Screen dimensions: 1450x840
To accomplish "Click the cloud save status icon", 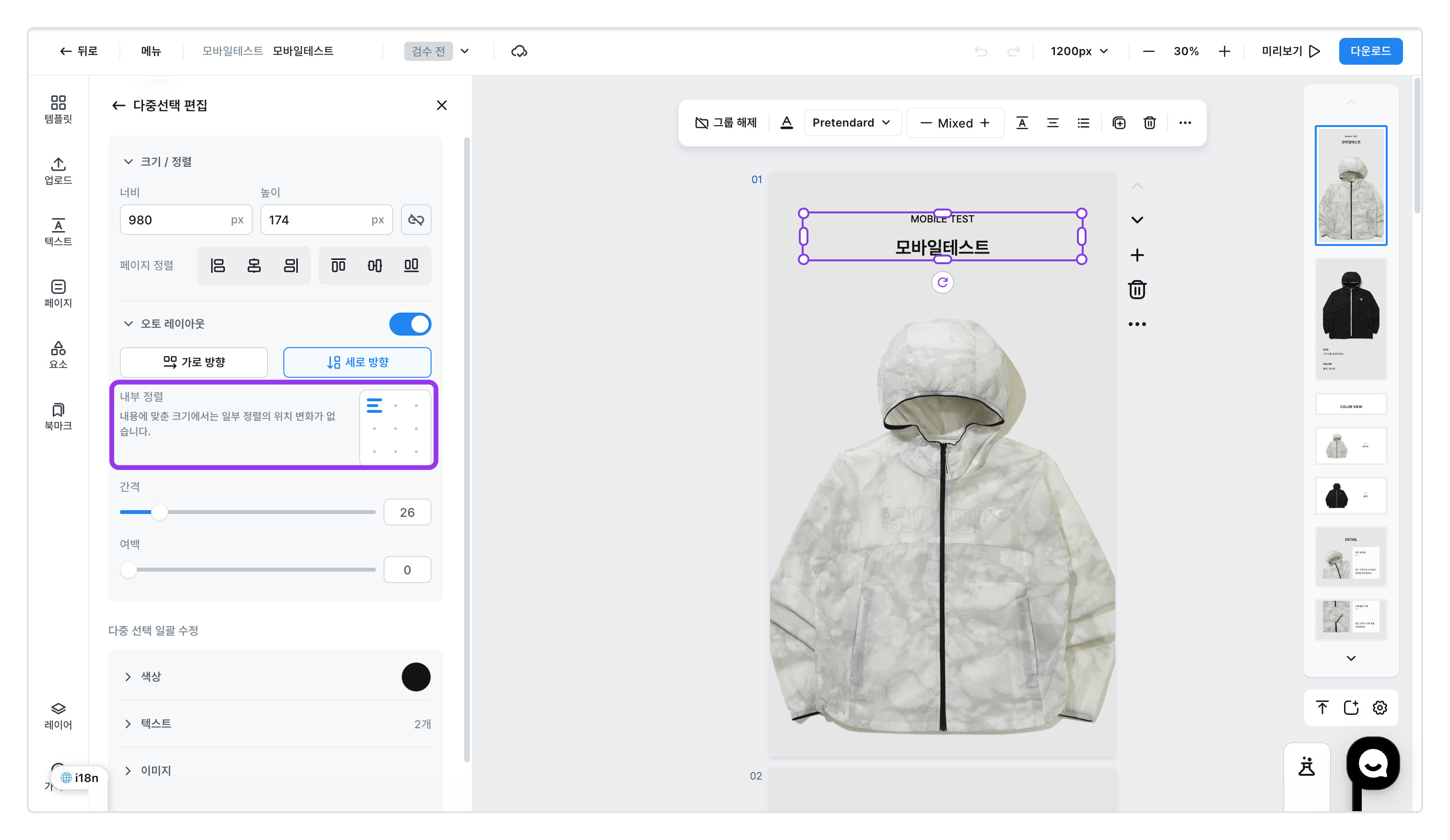I will [x=519, y=51].
